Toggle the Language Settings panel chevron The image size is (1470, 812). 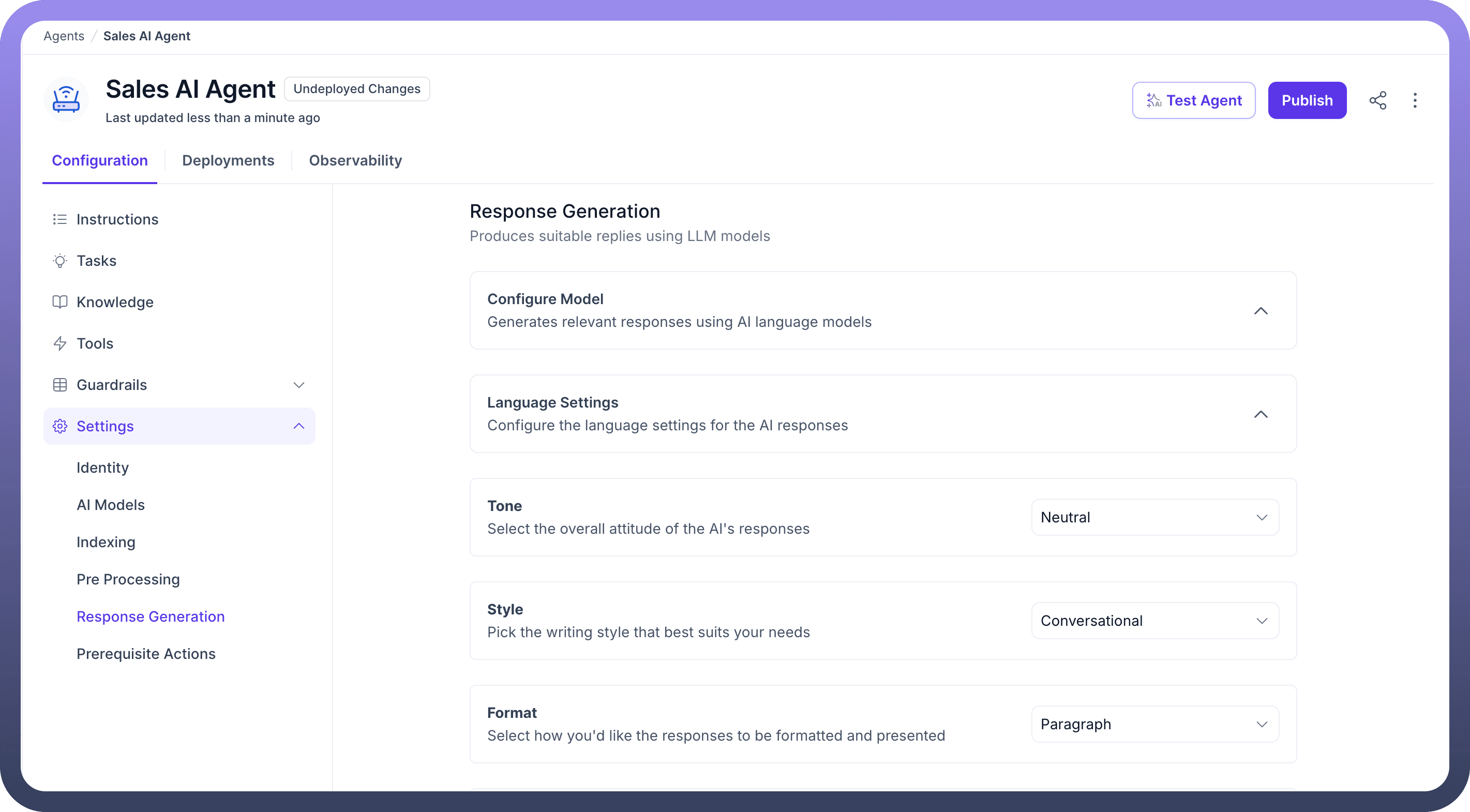click(1261, 414)
